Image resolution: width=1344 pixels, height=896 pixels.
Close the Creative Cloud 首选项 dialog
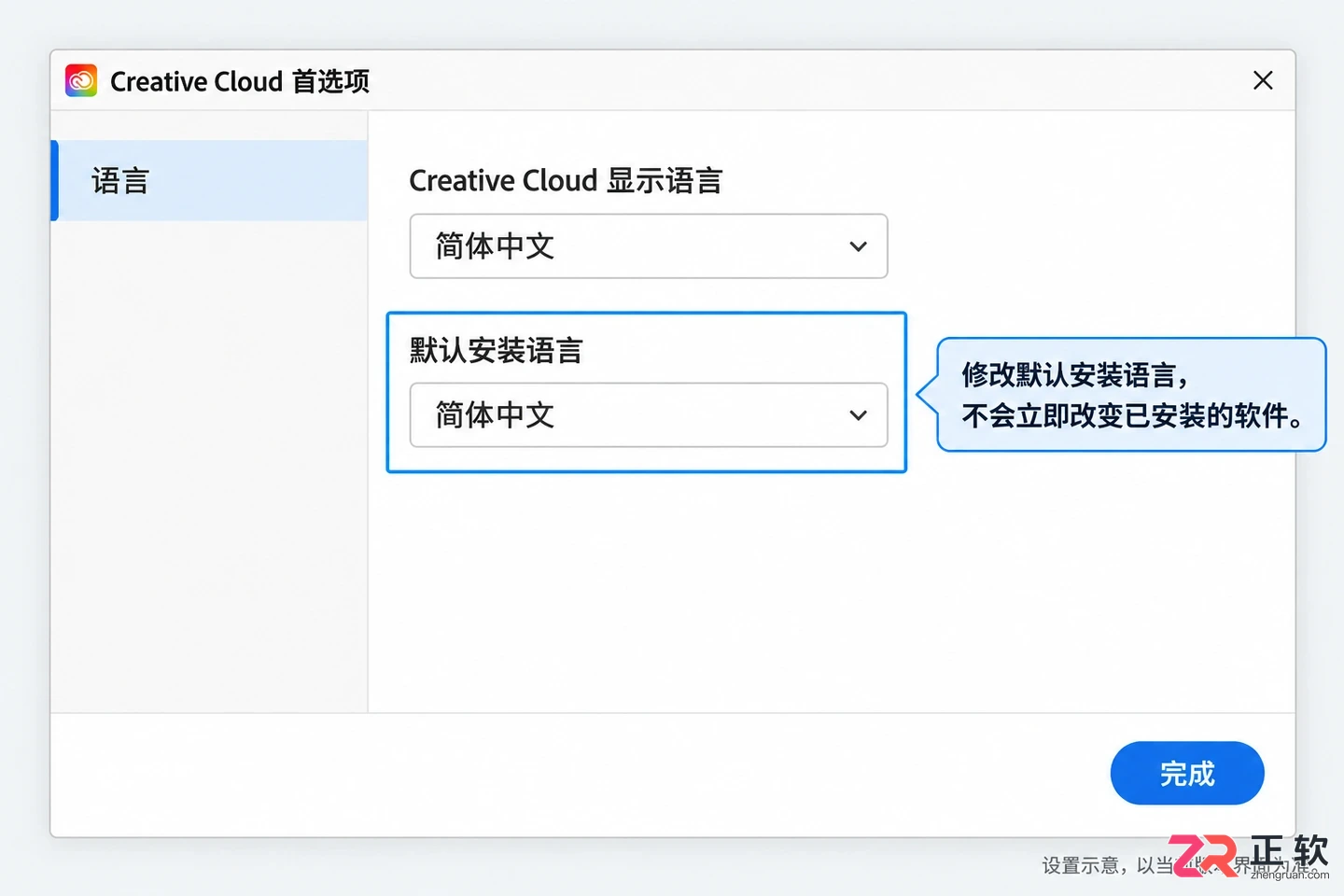[1263, 80]
